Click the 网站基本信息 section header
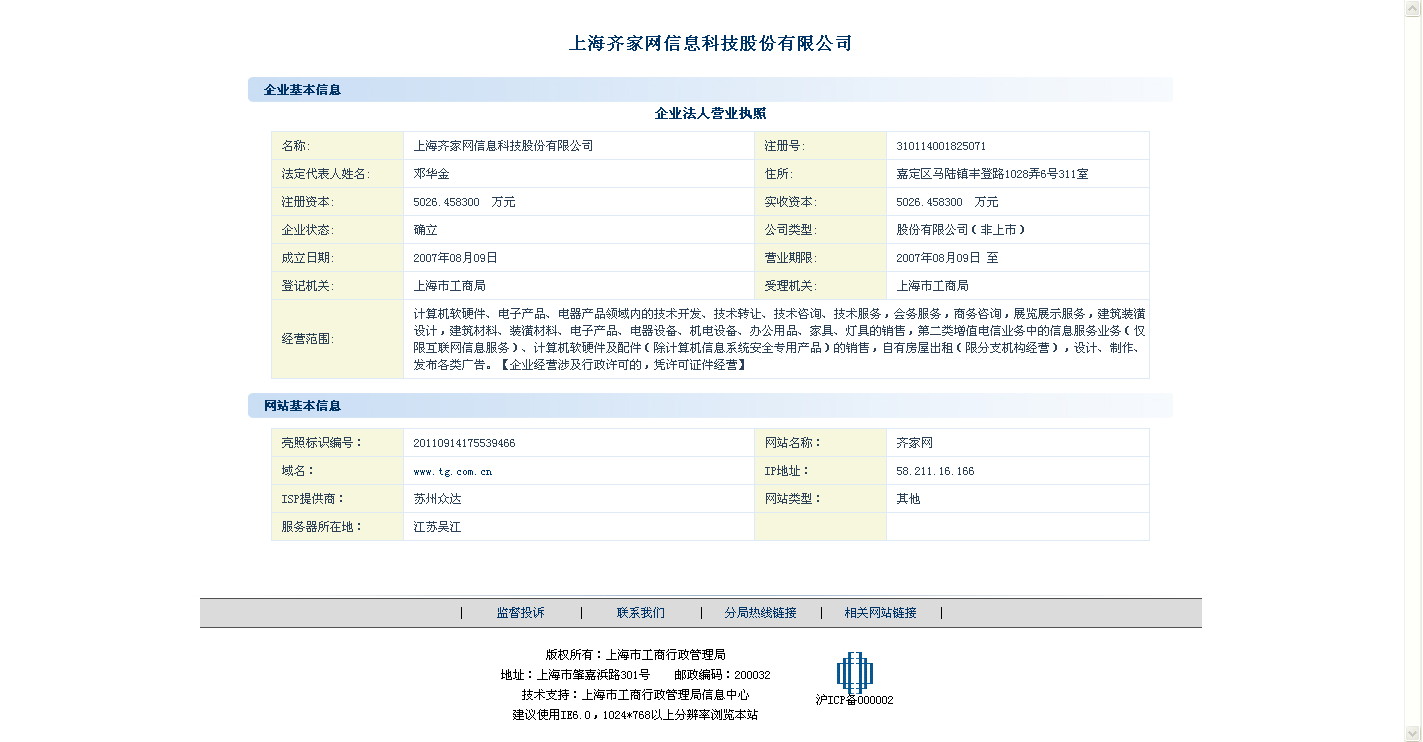This screenshot has height=742, width=1423. tap(302, 406)
